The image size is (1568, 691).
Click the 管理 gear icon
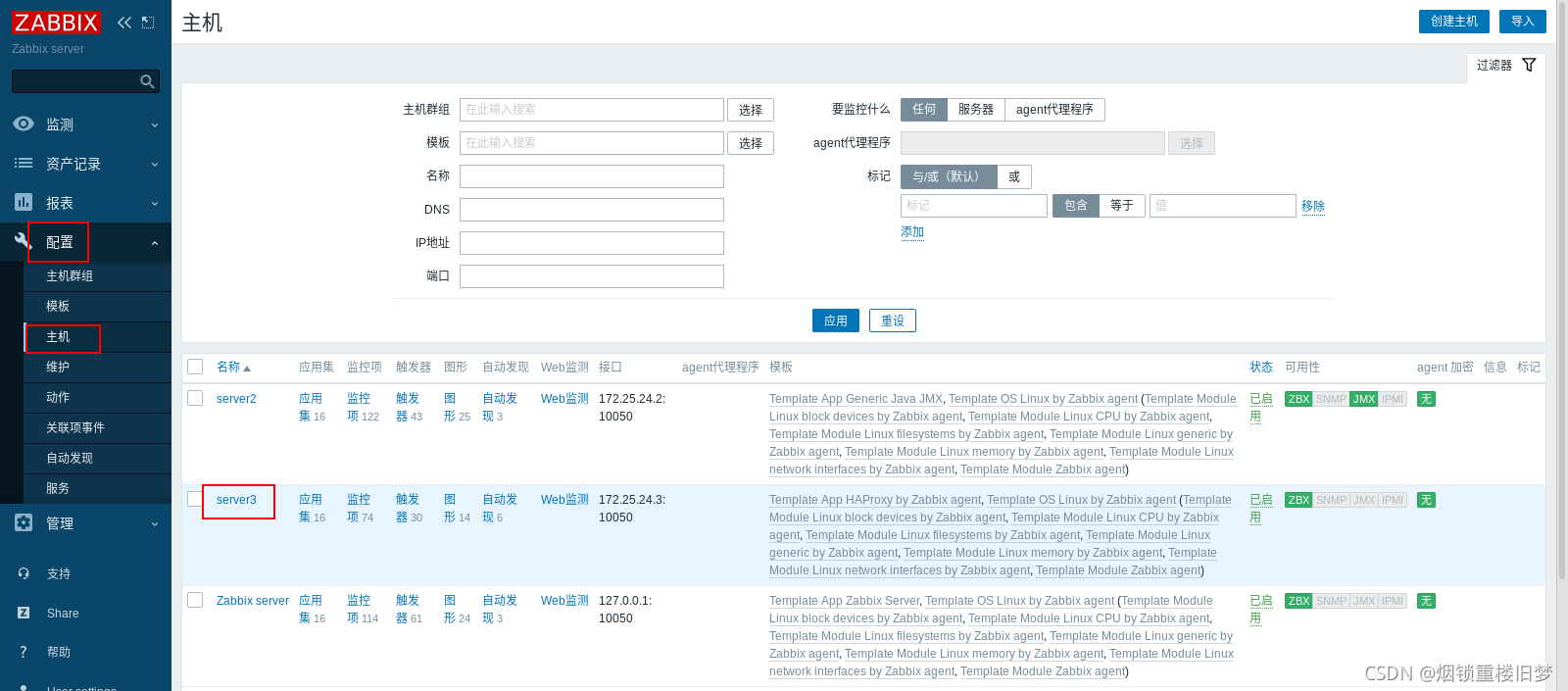point(24,522)
